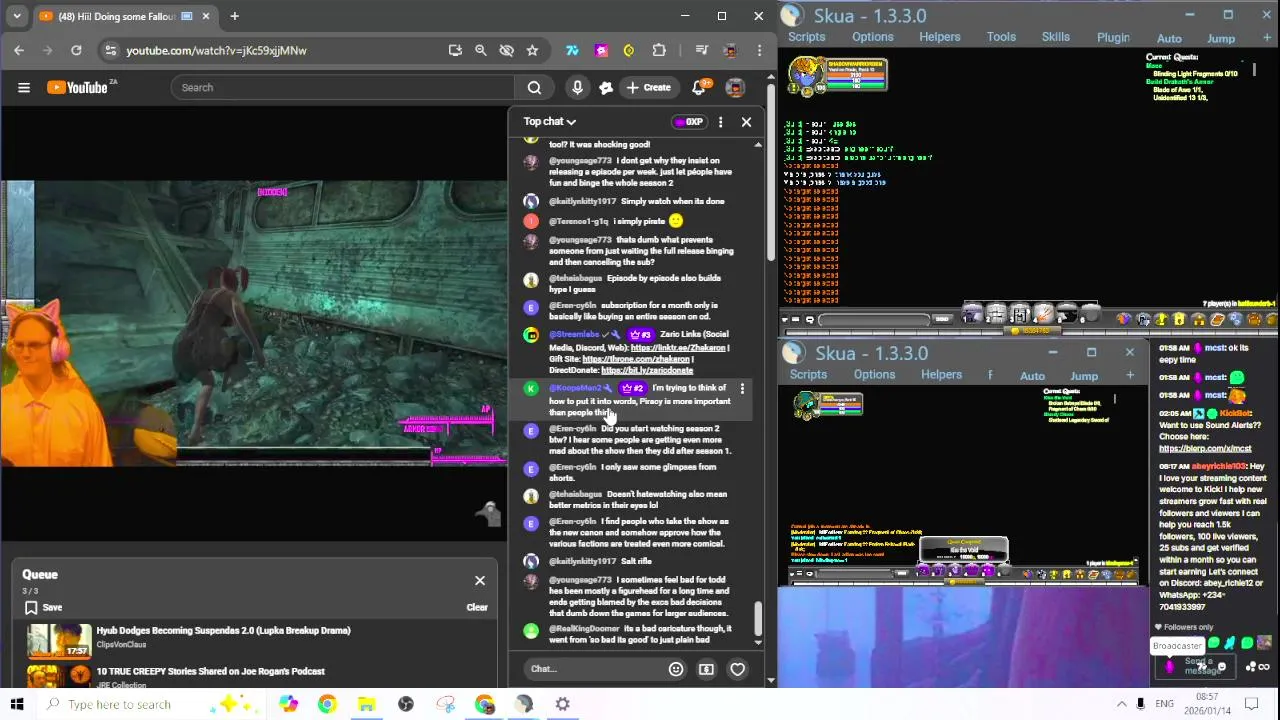Screen dimensions: 1280x720
Task: Open Helpers menu in top Skua window
Action: click(940, 37)
